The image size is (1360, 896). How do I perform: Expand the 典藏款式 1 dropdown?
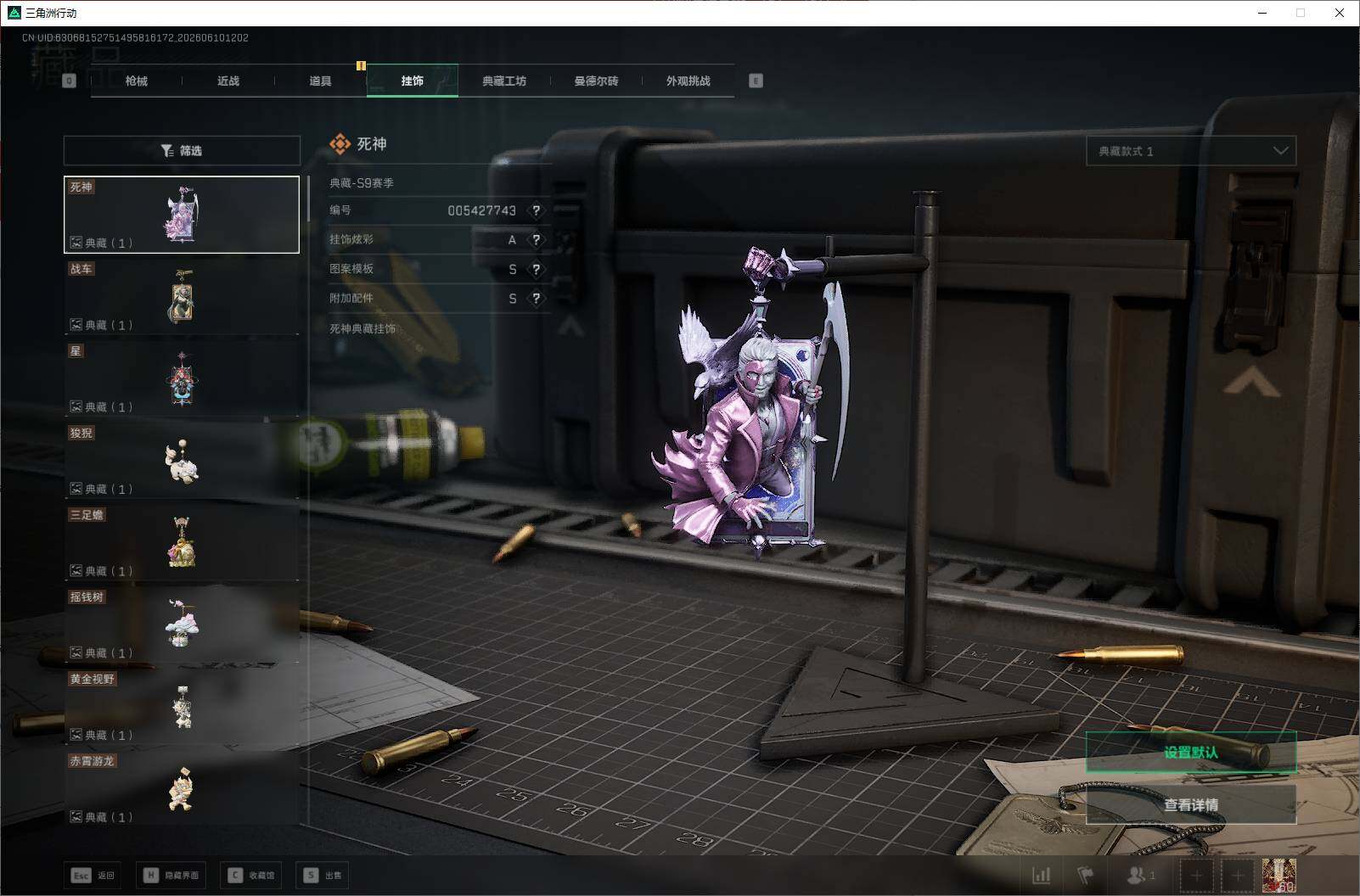[x=1191, y=151]
